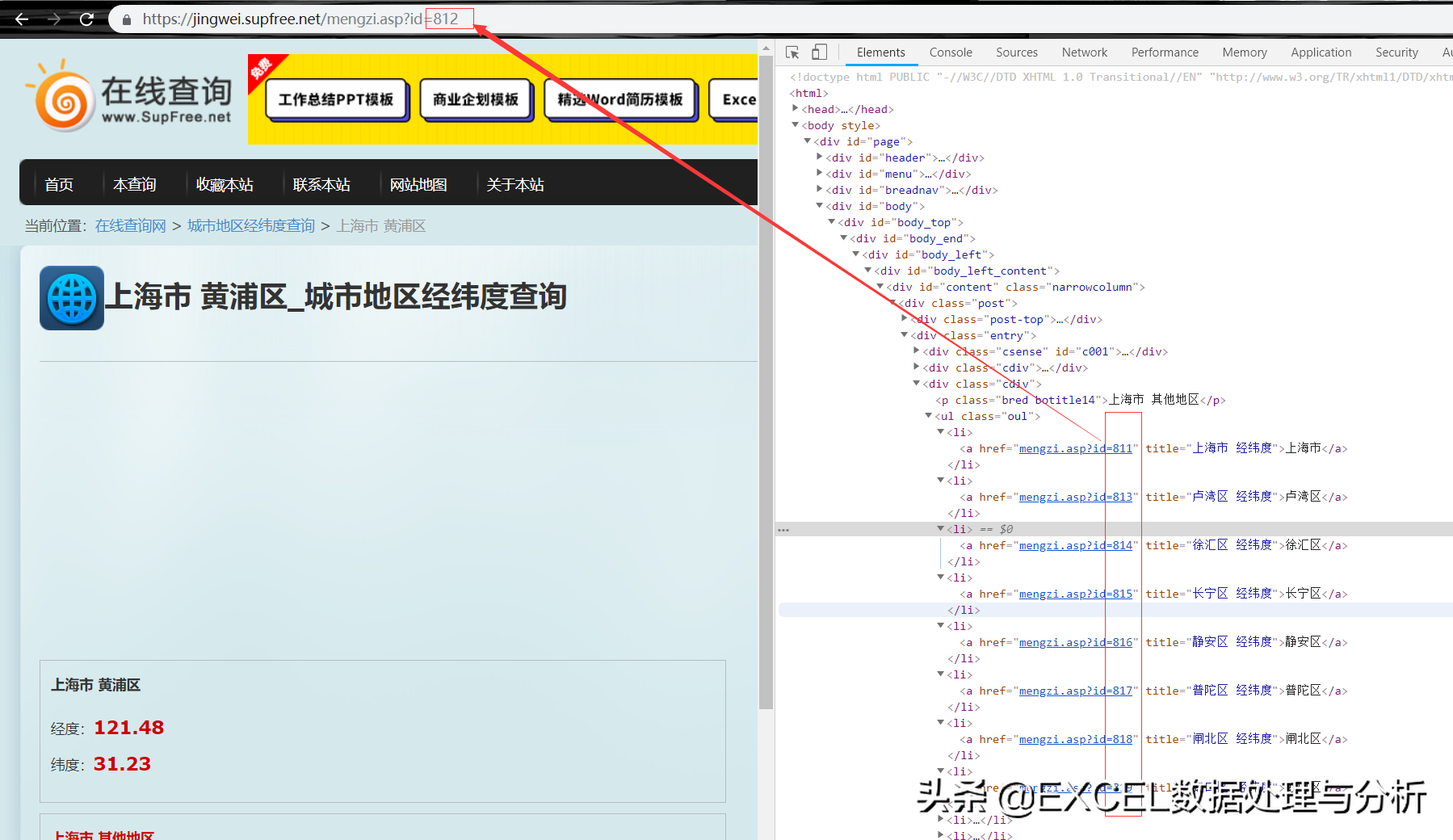Collapse the div id="page" node

pos(808,141)
